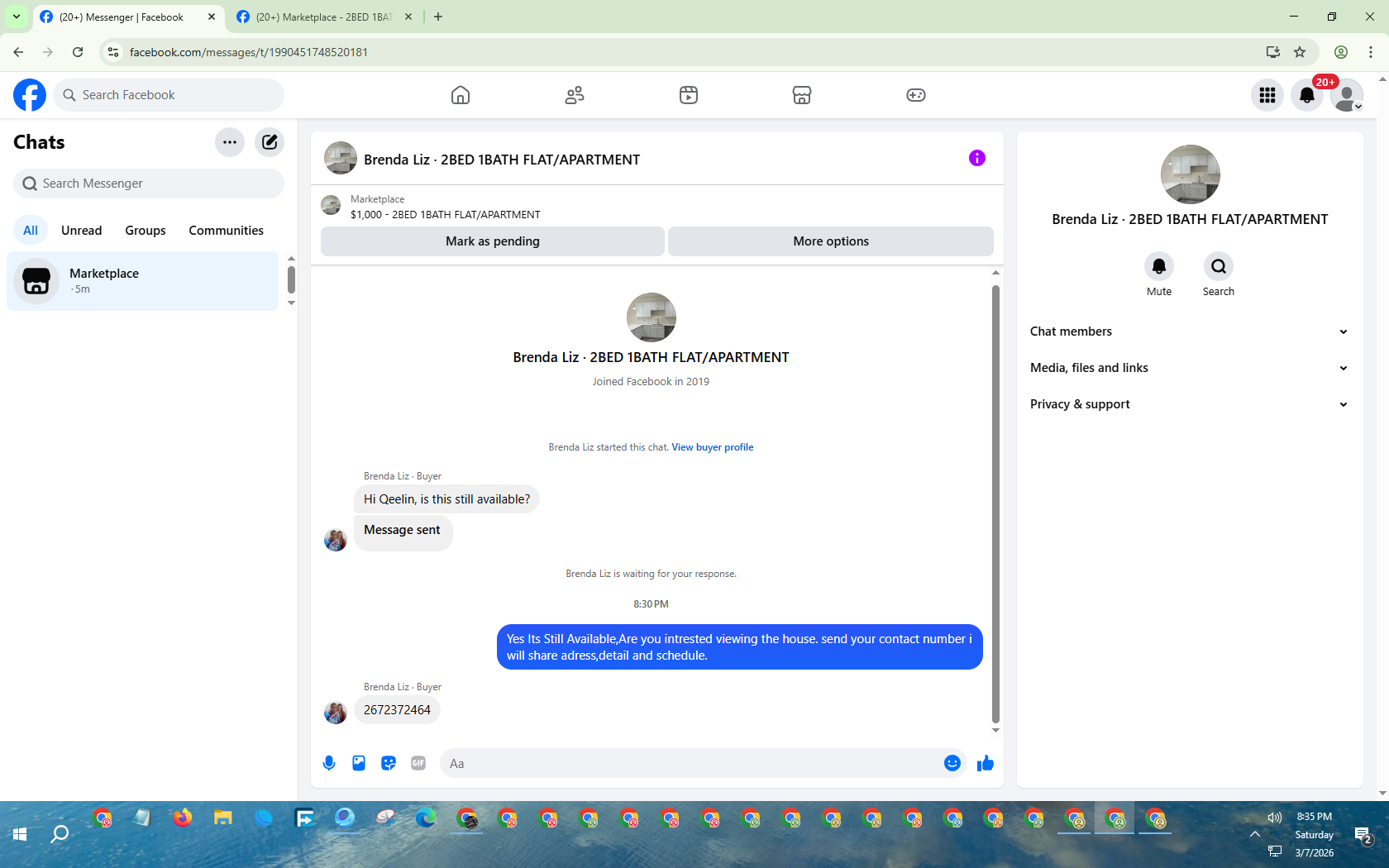Click the install app icon in address bar
Image resolution: width=1389 pixels, height=868 pixels.
[x=1273, y=52]
